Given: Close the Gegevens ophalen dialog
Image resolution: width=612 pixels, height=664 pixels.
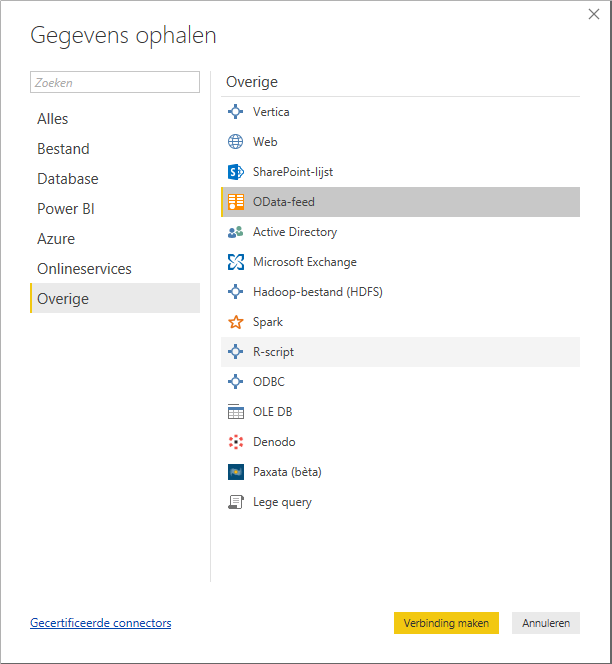Looking at the screenshot, I should coord(594,14).
